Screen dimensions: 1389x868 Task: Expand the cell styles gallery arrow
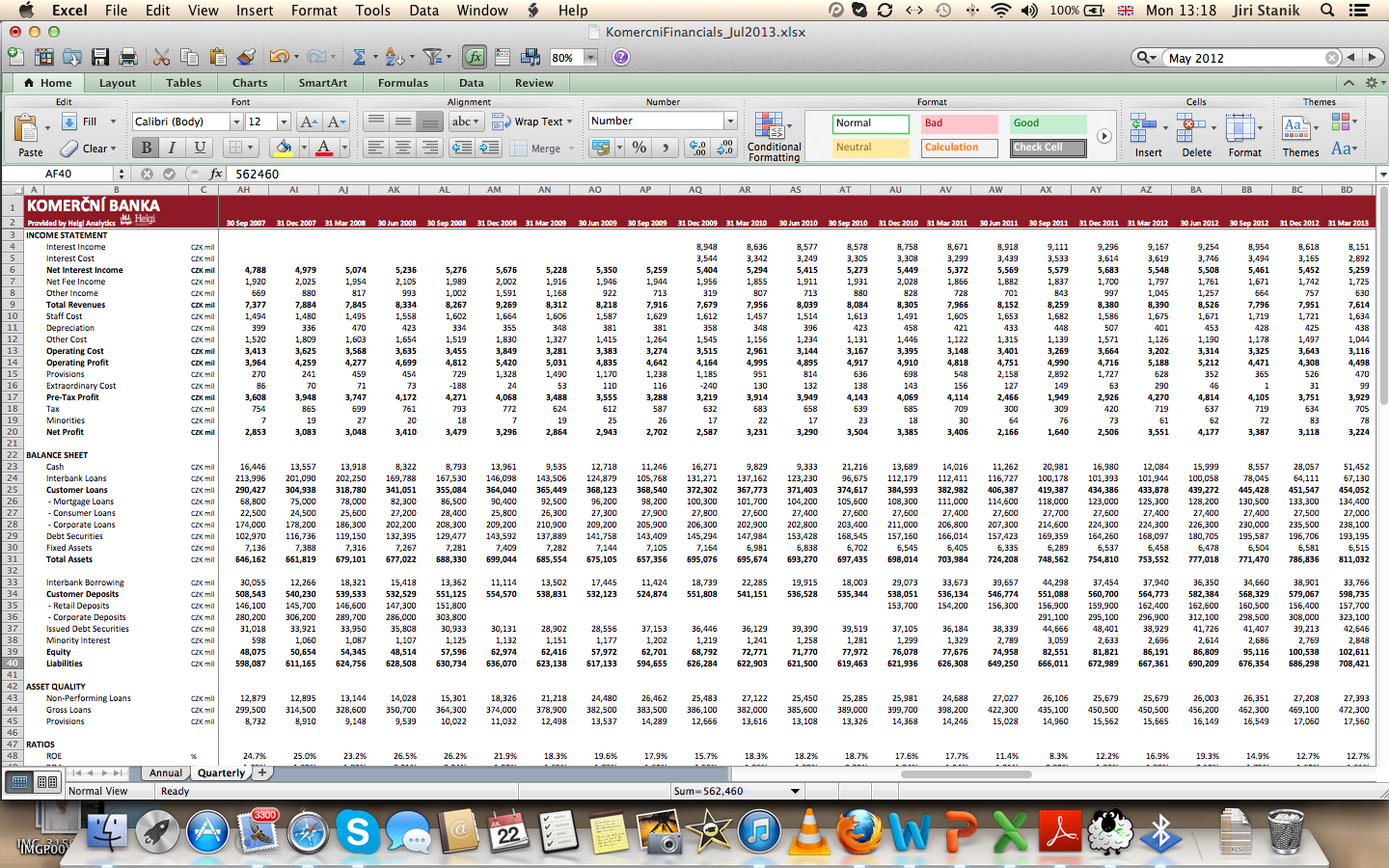pos(1104,136)
